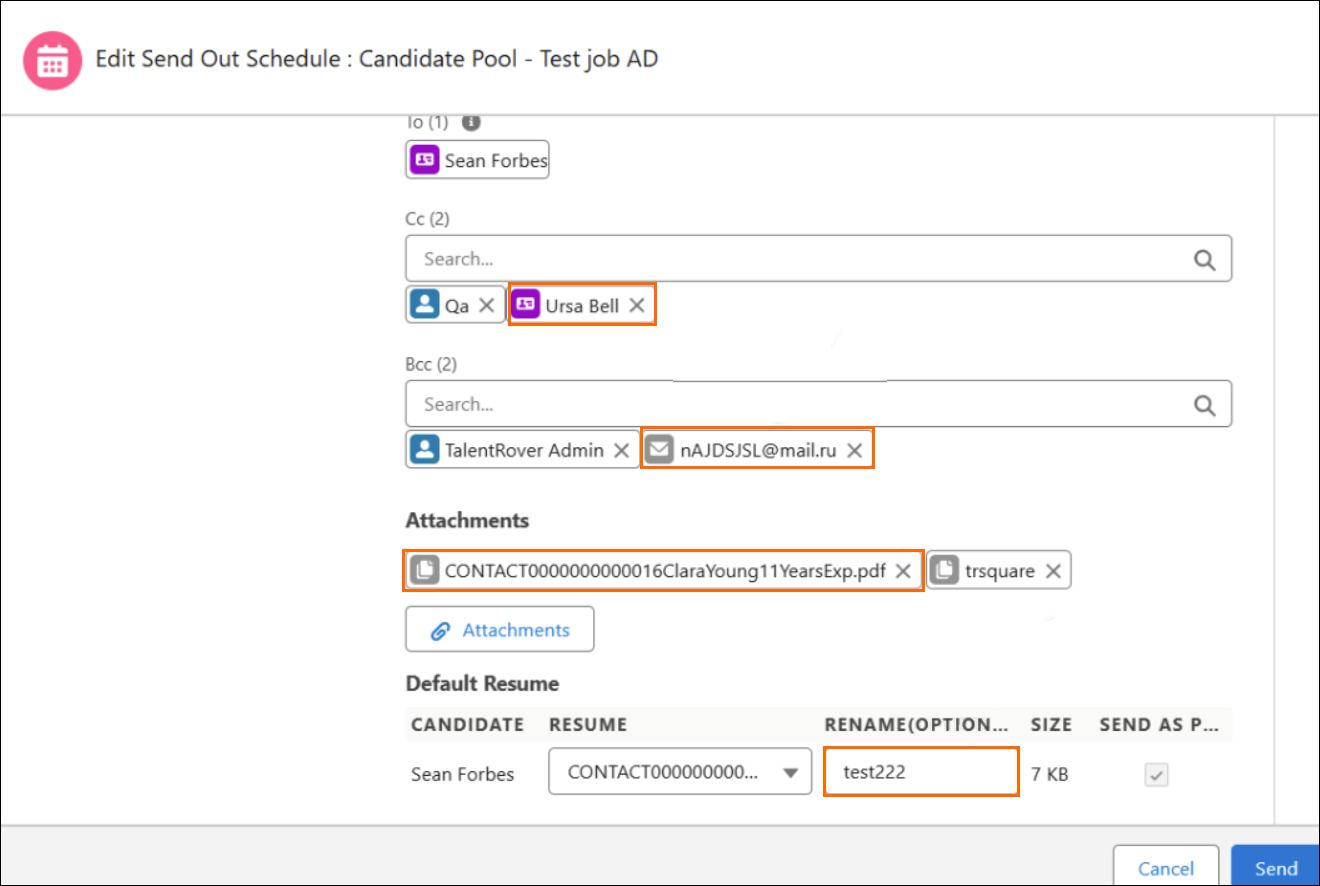Click the 7 KB size value
1320x886 pixels.
pos(1050,773)
